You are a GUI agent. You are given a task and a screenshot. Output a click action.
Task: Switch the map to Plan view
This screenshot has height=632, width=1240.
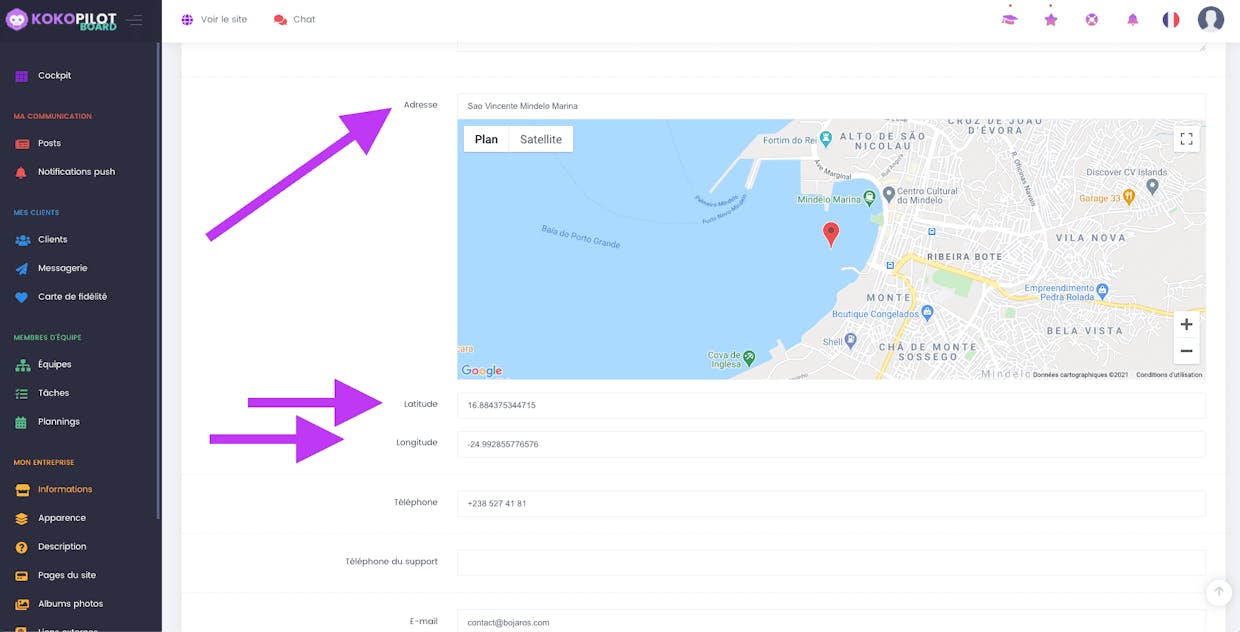click(x=486, y=139)
